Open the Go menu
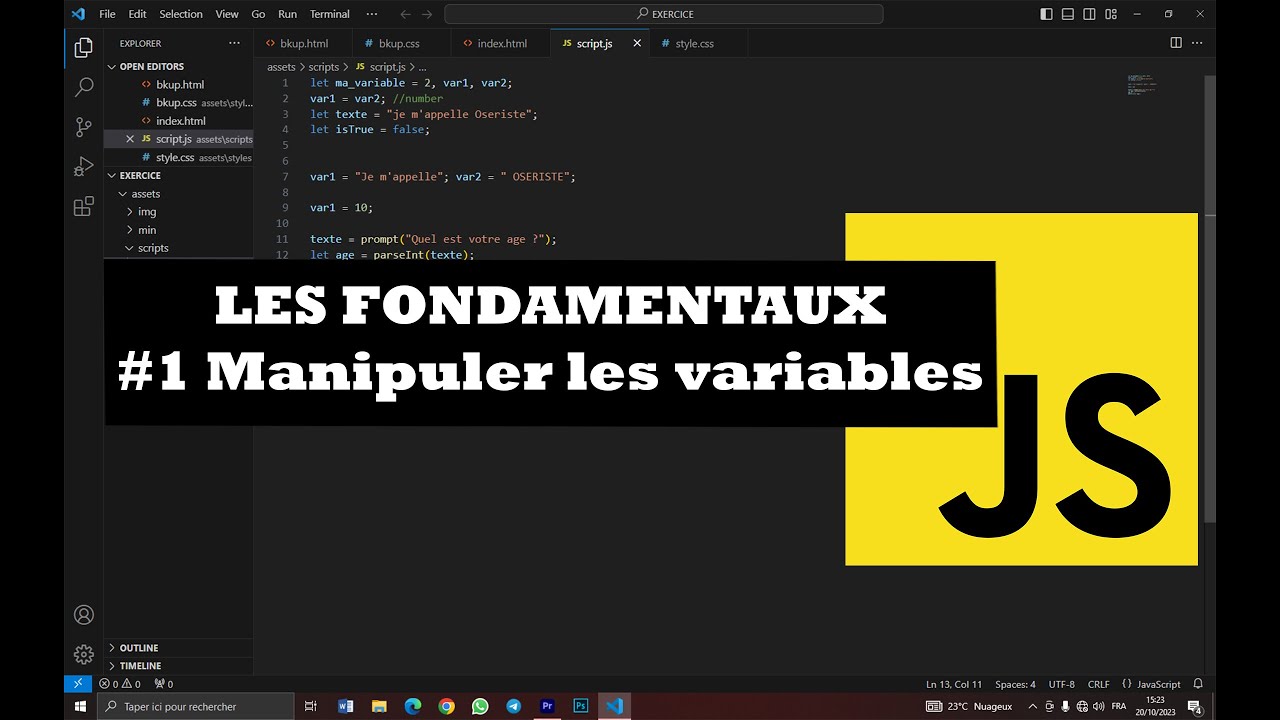Viewport: 1280px width, 720px height. [258, 14]
